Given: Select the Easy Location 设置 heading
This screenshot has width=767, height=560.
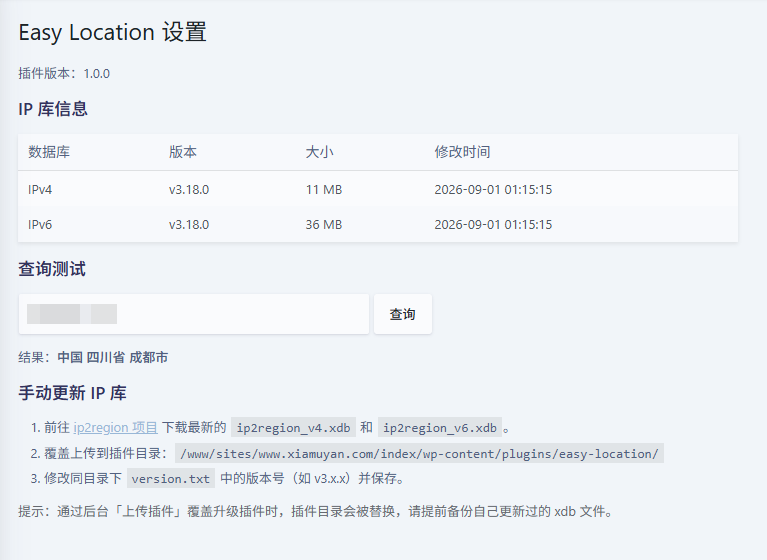Looking at the screenshot, I should pyautogui.click(x=113, y=32).
